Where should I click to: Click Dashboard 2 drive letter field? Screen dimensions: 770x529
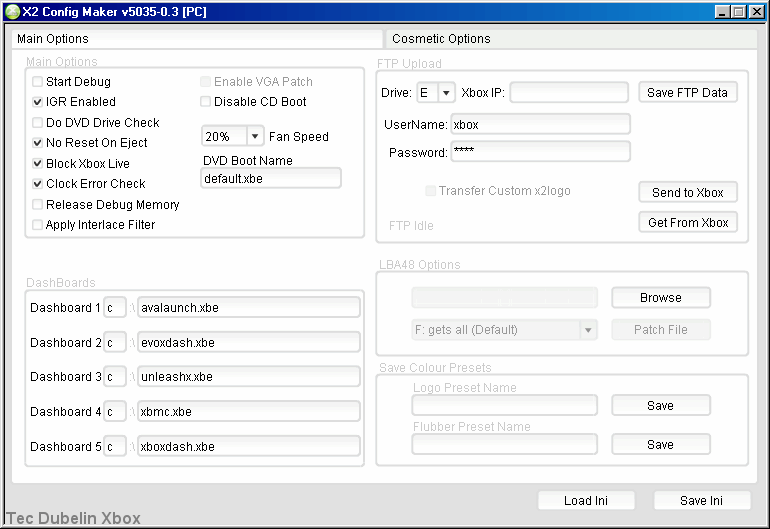tap(115, 342)
